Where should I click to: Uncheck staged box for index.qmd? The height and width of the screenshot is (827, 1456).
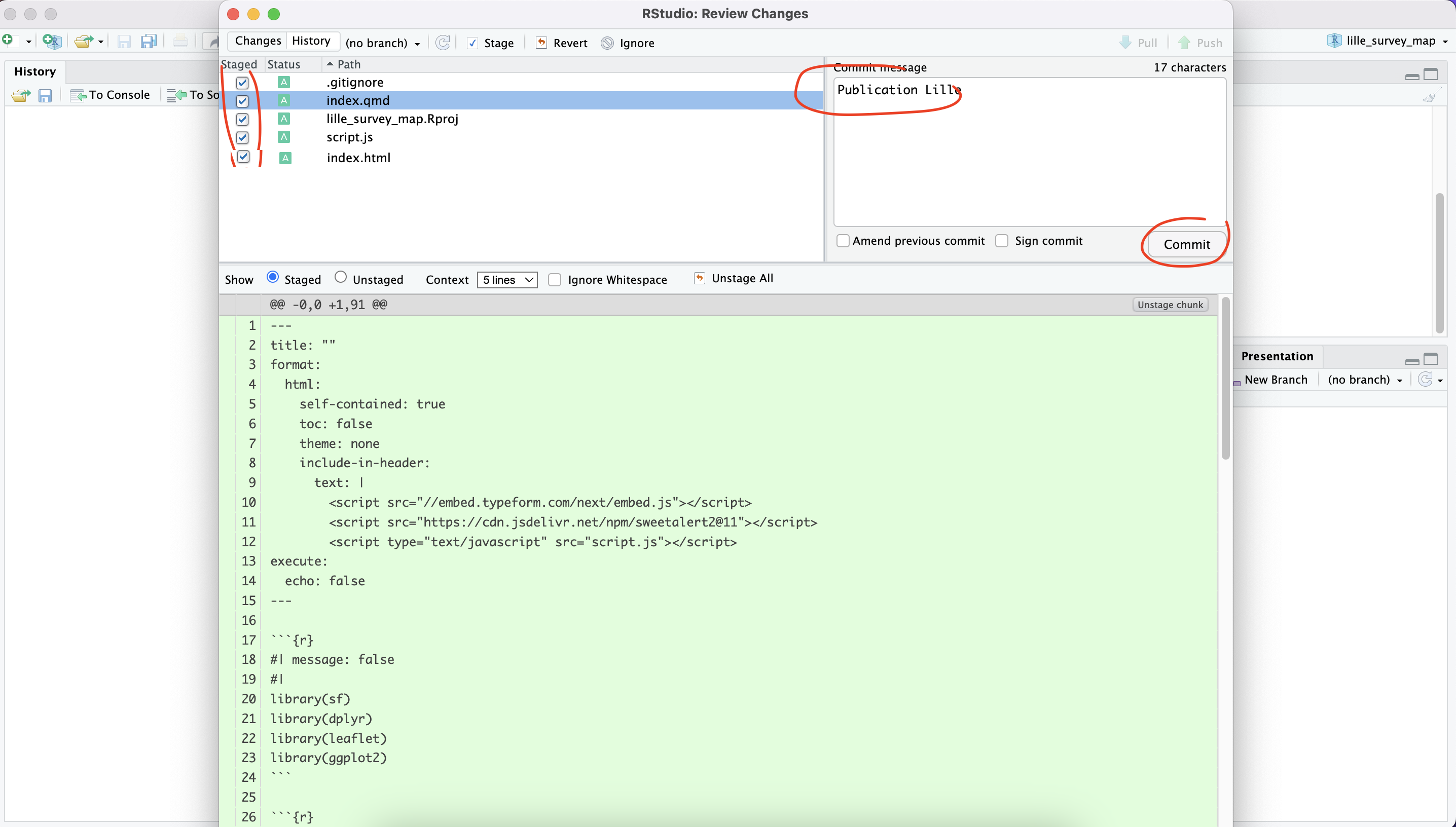(x=242, y=101)
